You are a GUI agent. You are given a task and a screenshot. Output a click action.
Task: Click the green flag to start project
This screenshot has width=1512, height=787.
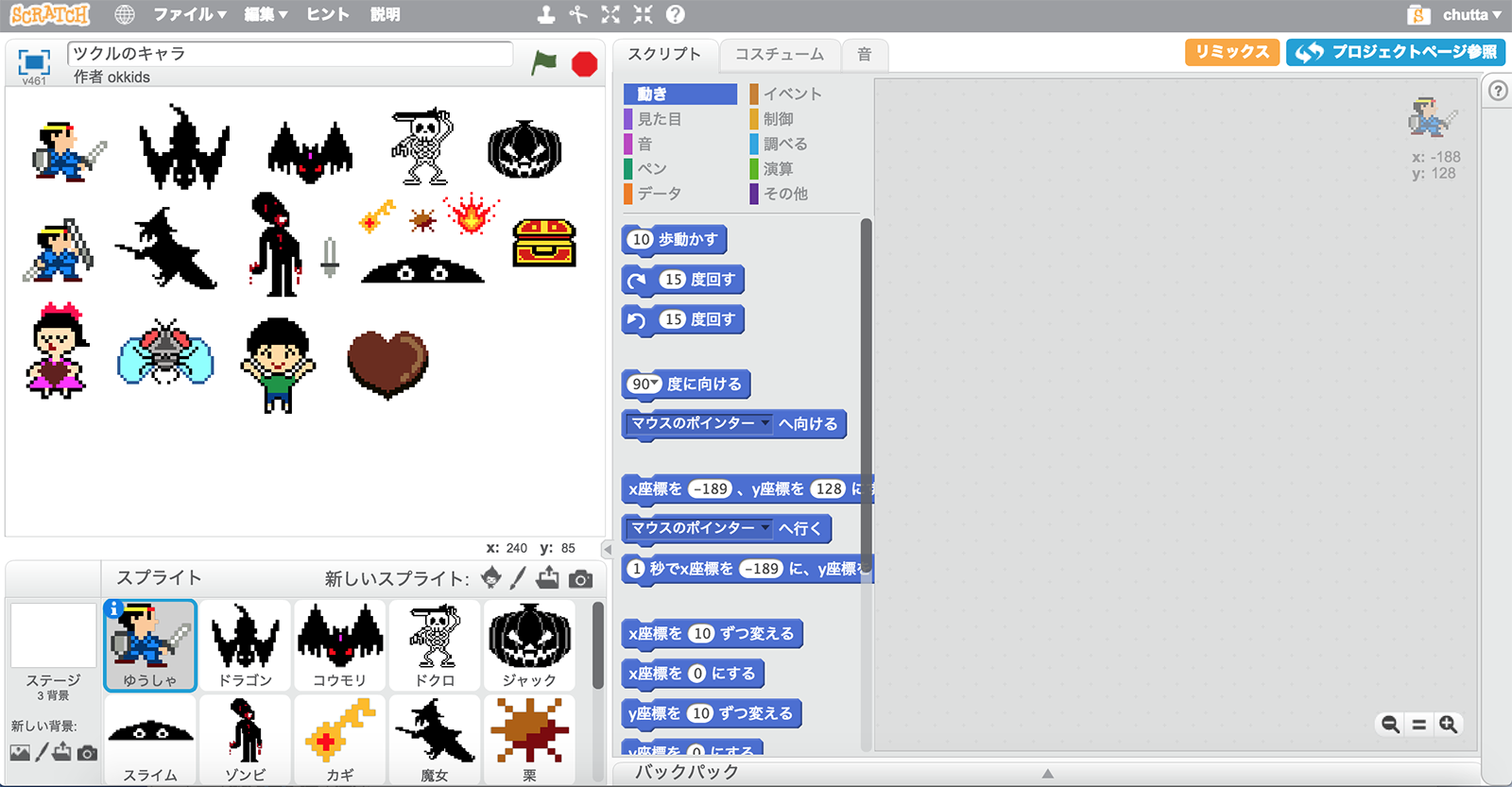[x=544, y=62]
